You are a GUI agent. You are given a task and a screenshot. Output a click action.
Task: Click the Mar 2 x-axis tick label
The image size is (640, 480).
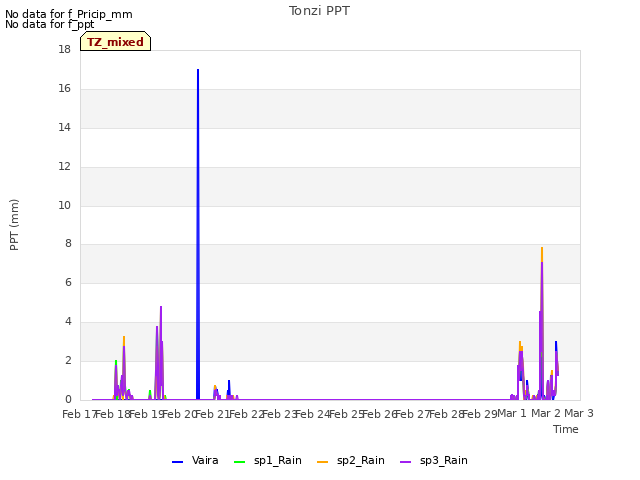point(546,414)
